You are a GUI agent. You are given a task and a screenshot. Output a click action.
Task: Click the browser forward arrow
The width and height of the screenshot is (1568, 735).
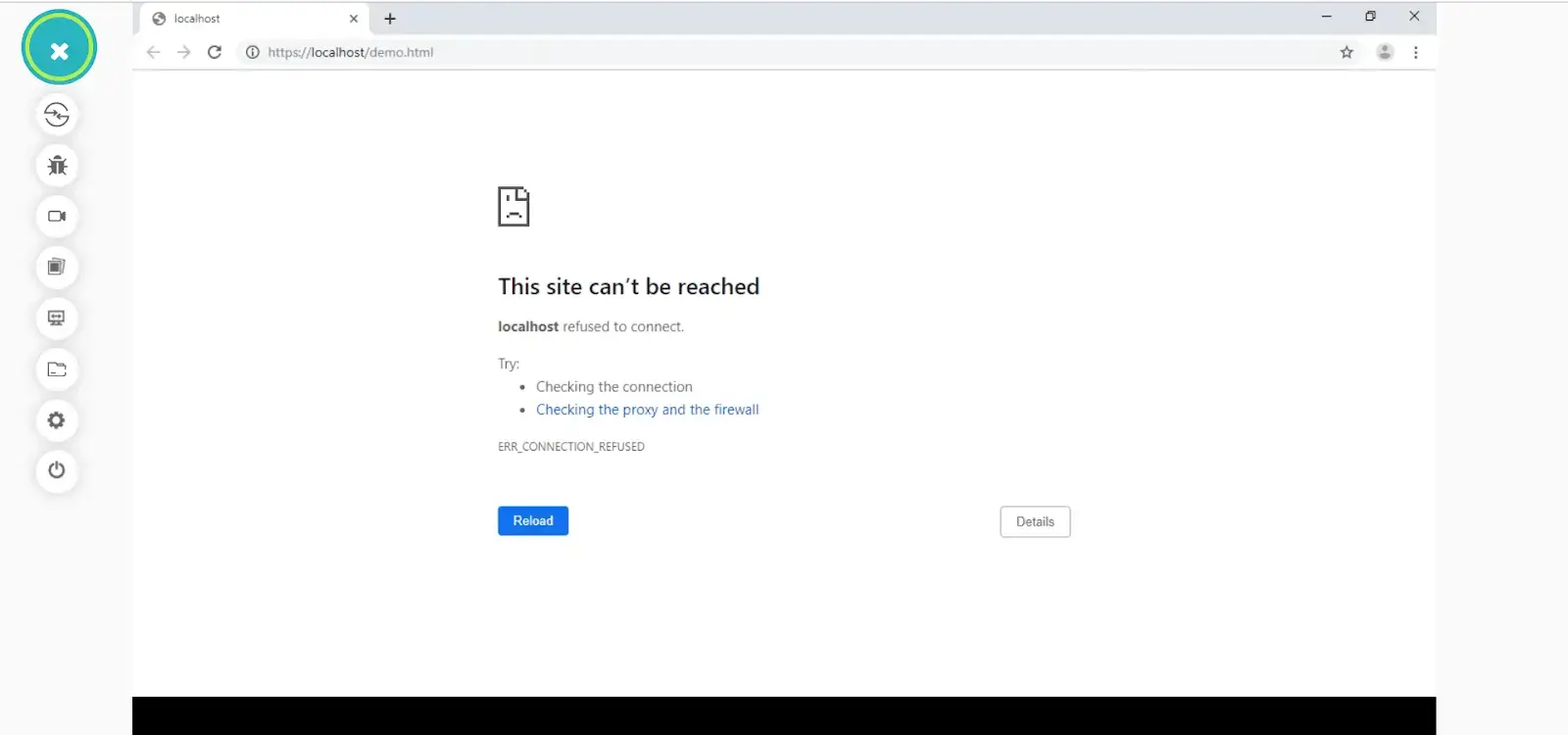pyautogui.click(x=184, y=53)
